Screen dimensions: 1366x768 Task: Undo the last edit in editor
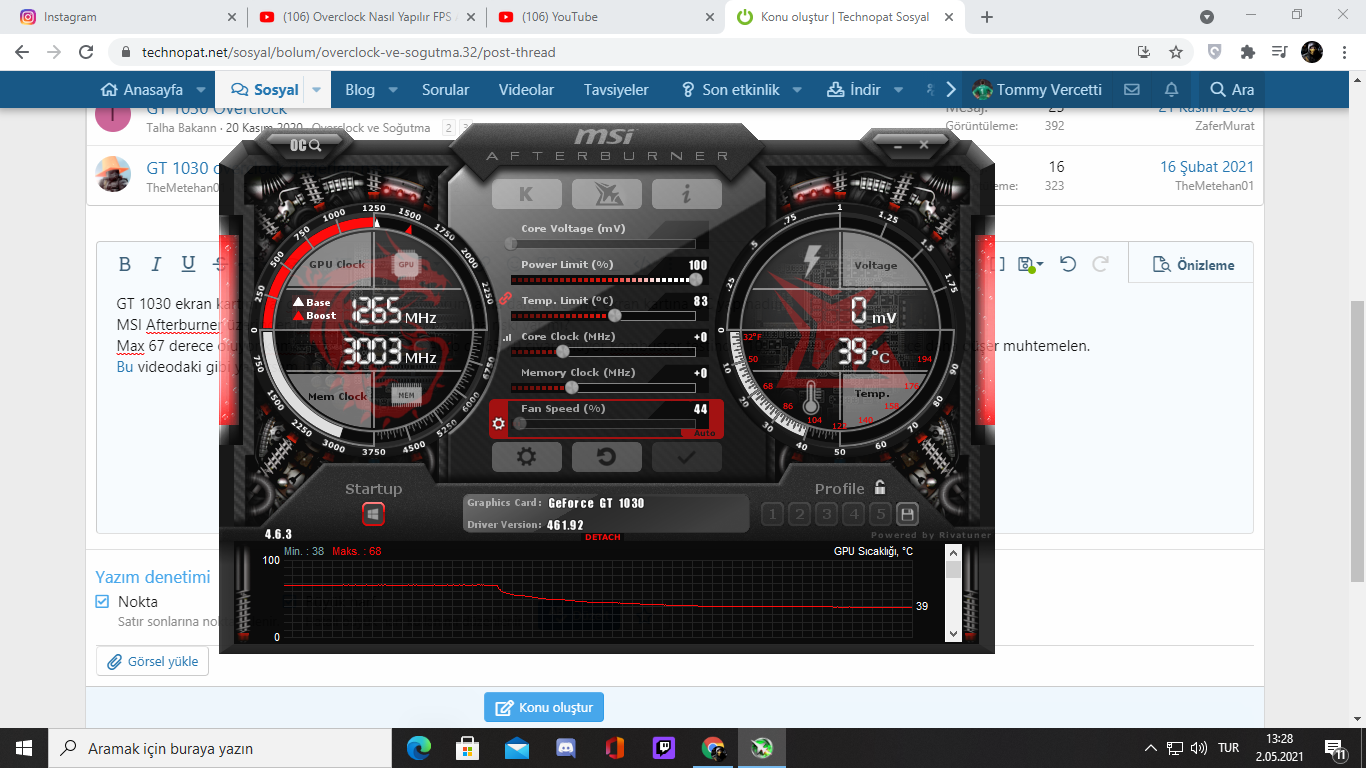point(1068,265)
